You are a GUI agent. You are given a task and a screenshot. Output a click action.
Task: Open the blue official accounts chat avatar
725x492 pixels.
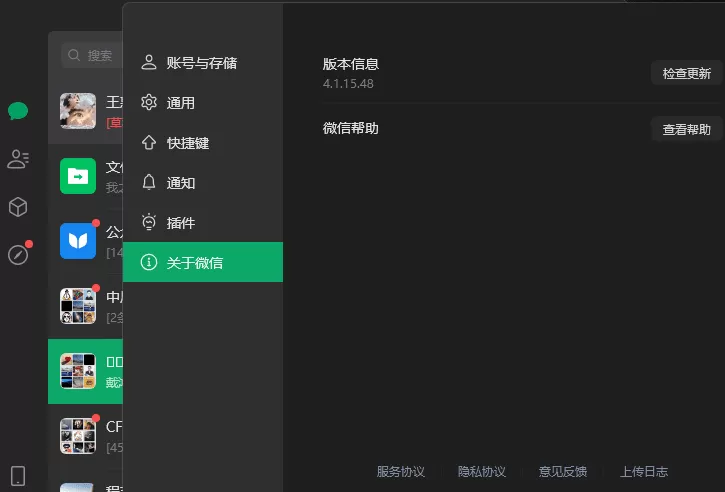(x=78, y=241)
